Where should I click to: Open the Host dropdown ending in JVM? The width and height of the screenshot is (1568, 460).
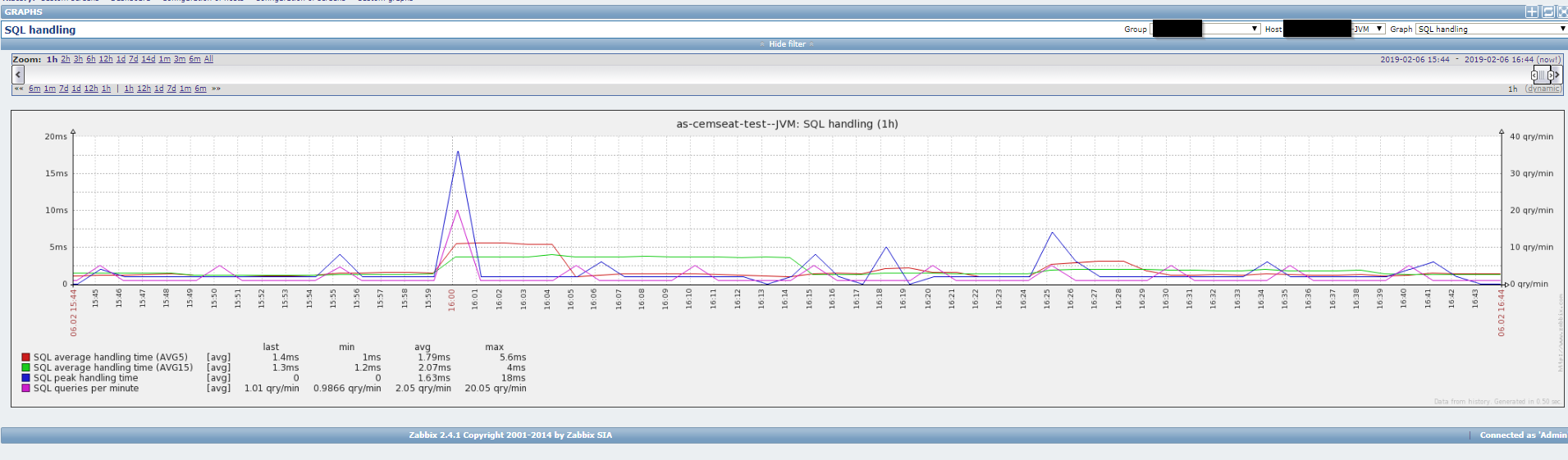click(x=1334, y=29)
